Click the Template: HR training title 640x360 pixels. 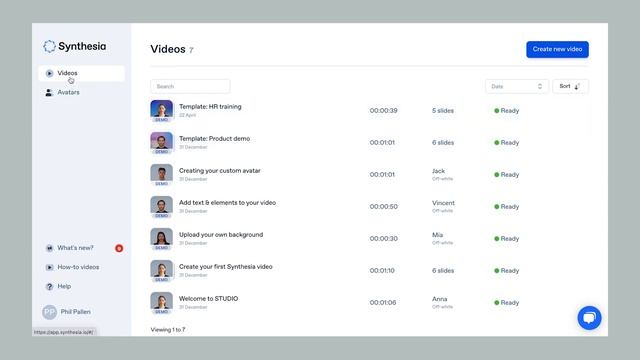[210, 107]
